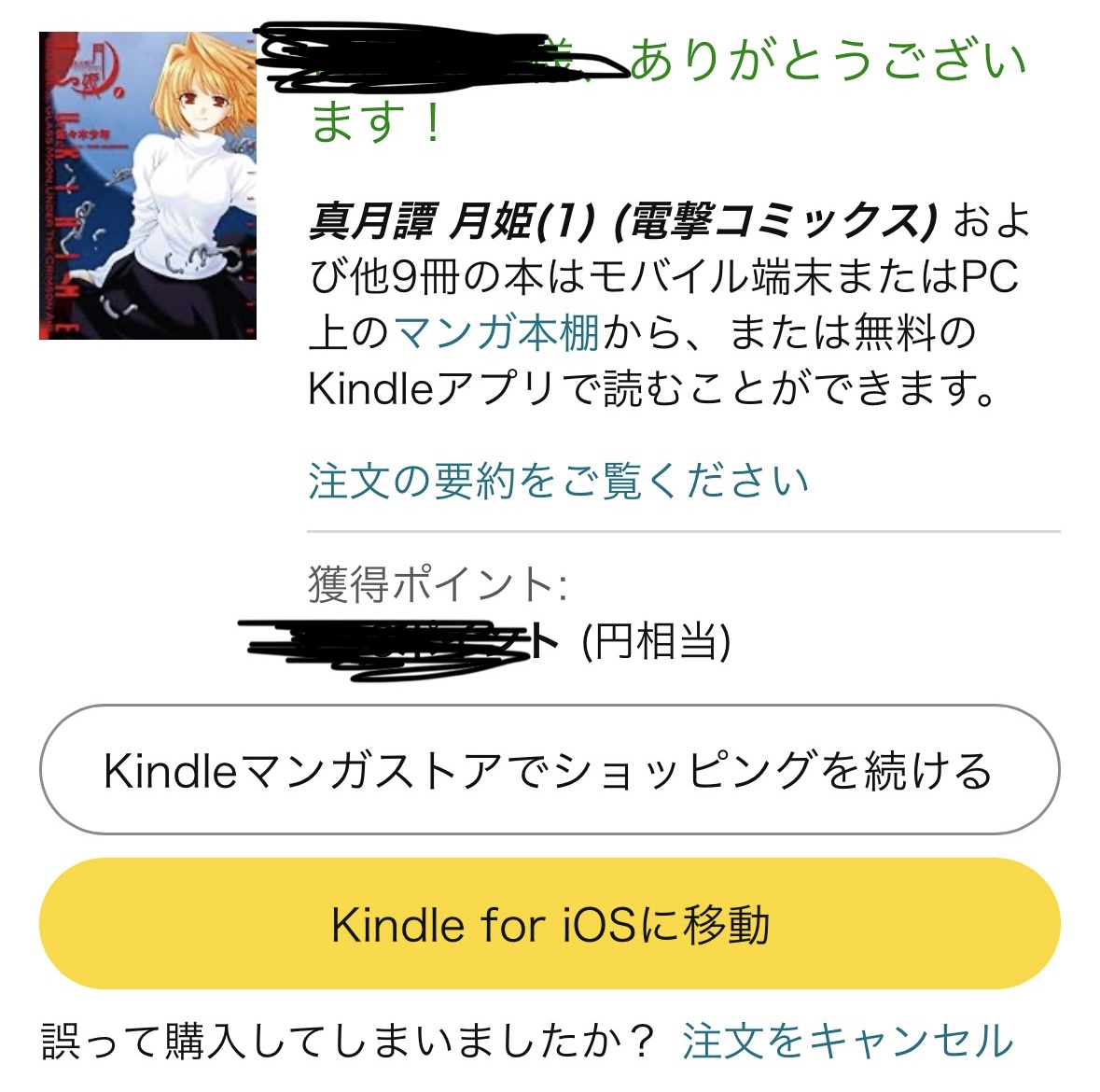Click the green ありがとうござい thank-you heading
Screen dimensions: 1100x1092
(828, 61)
